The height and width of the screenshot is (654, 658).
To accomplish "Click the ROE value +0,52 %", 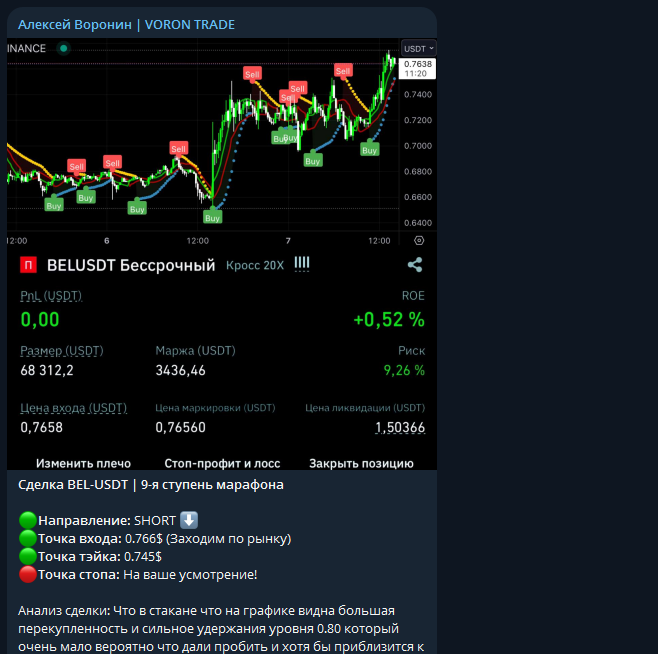I will click(x=389, y=319).
